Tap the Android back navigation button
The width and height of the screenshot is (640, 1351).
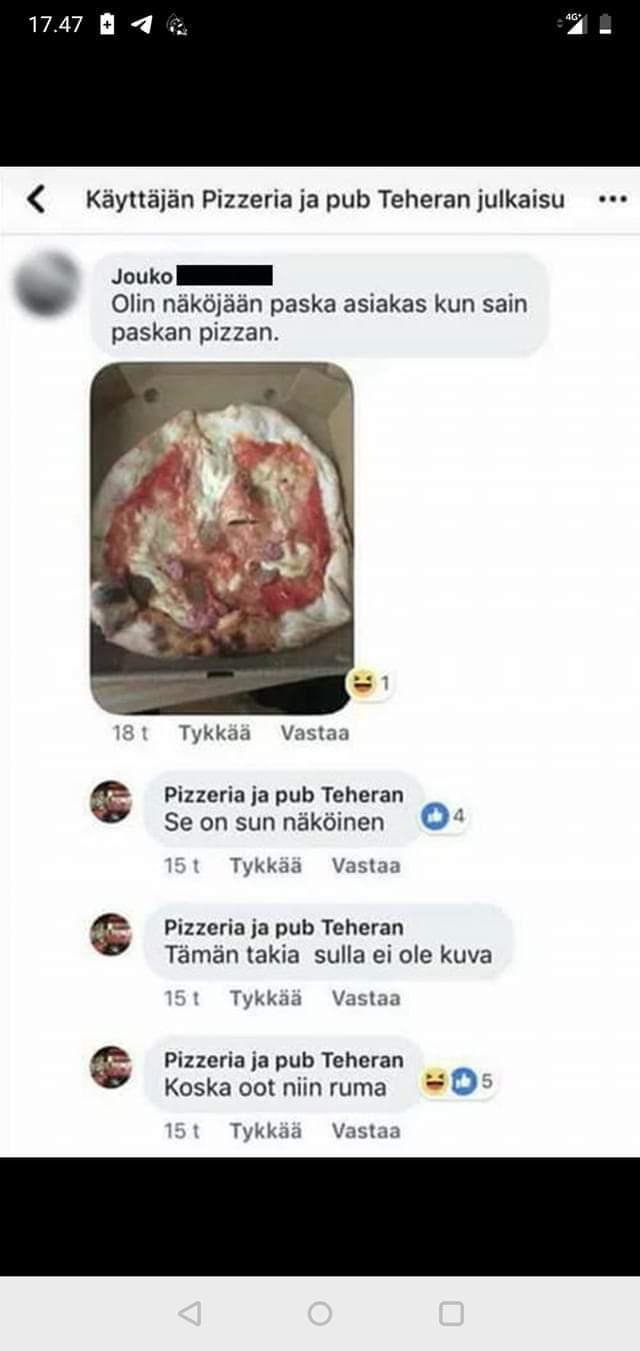pos(189,1313)
